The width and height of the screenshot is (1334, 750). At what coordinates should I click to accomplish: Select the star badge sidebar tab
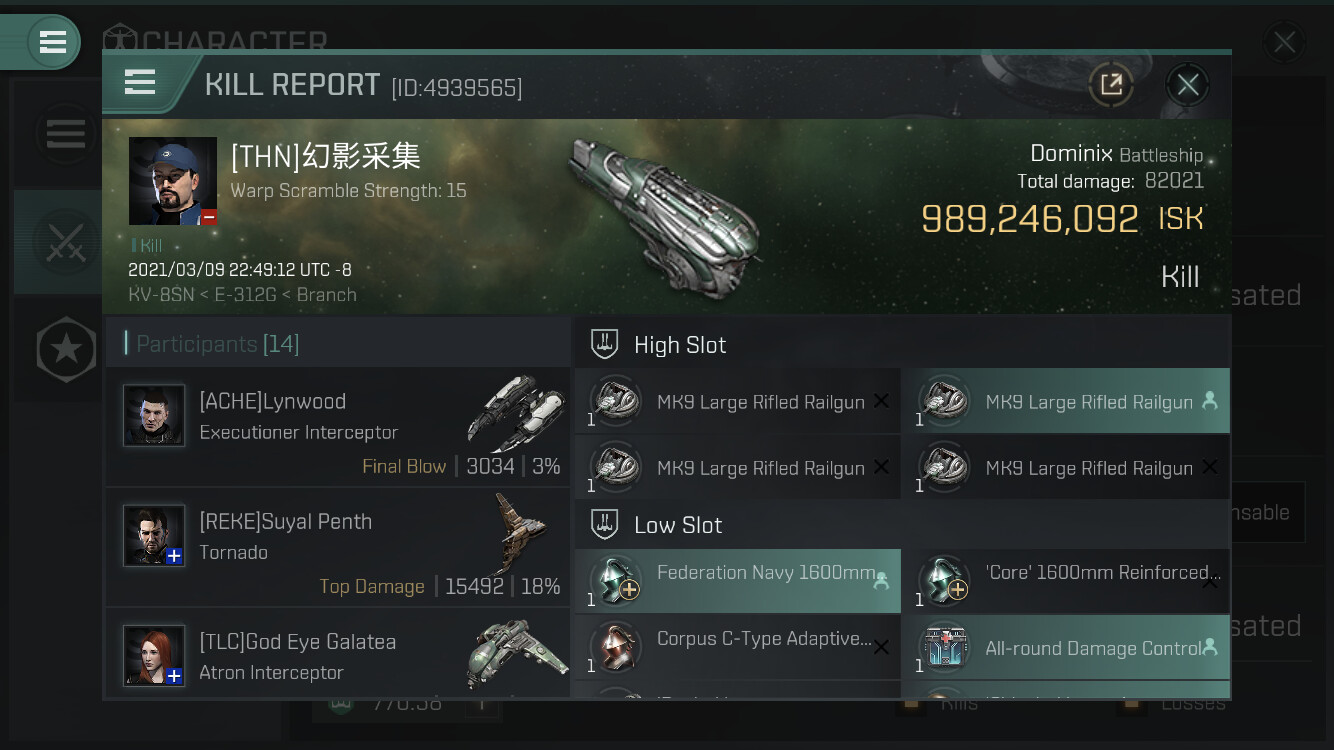point(66,349)
